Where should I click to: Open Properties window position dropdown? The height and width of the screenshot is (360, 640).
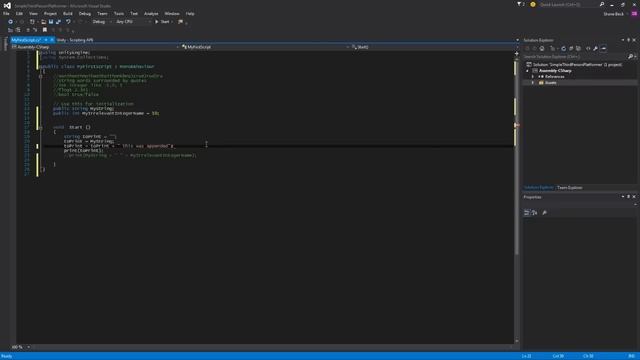tap(623, 197)
